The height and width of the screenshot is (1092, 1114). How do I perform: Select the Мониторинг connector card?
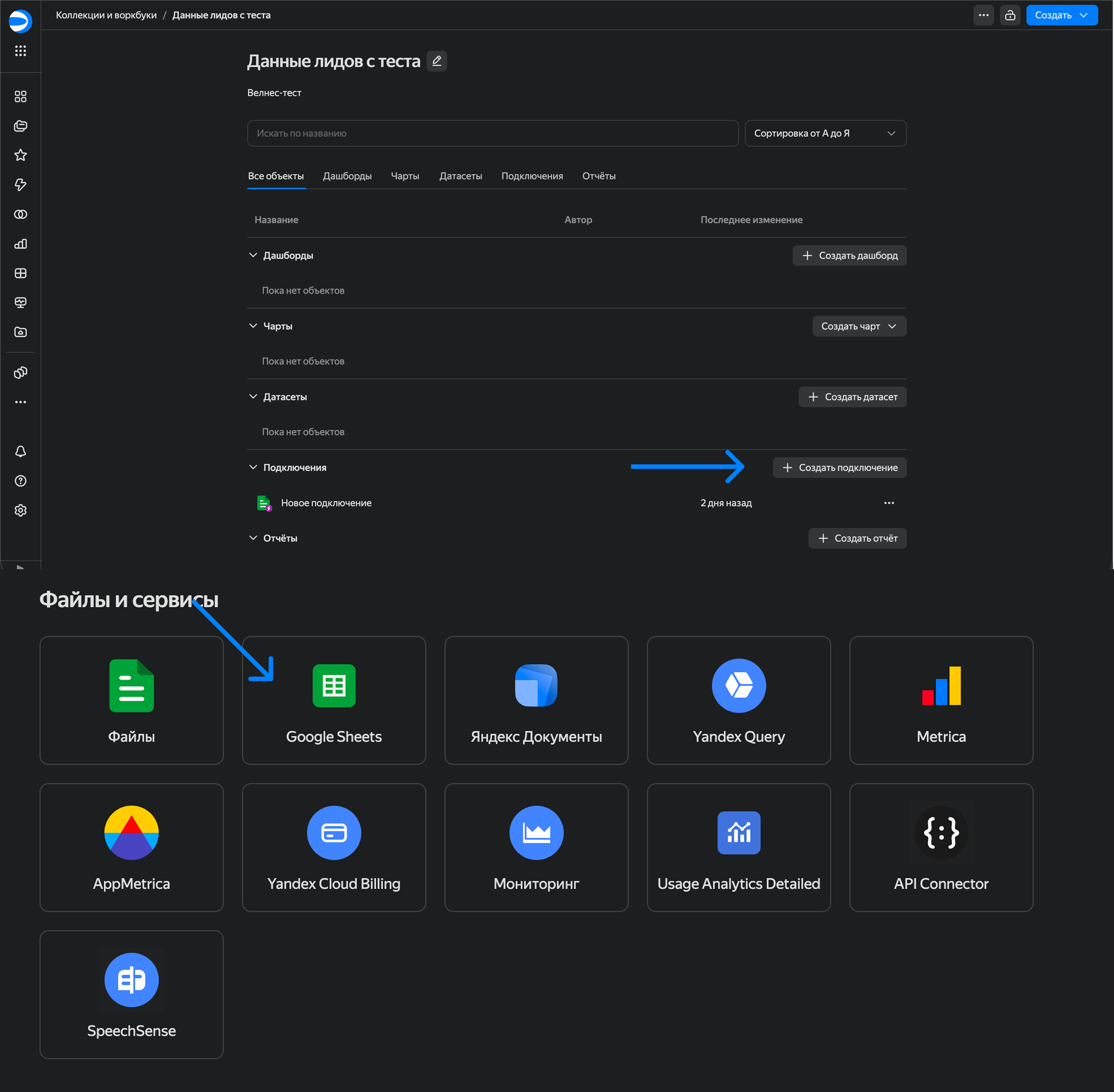(537, 848)
